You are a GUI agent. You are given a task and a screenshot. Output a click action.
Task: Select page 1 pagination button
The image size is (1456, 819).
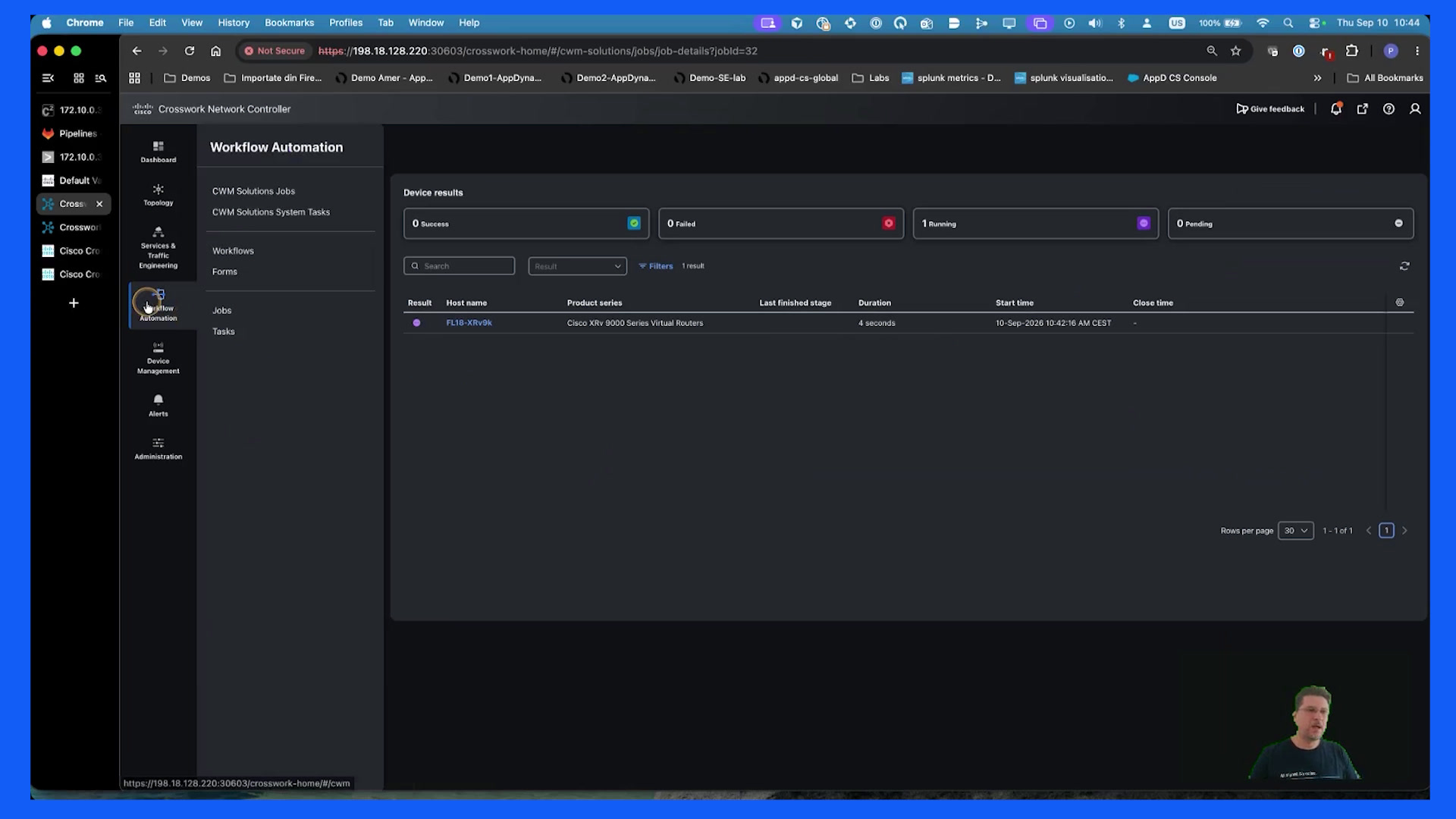[x=1386, y=531]
